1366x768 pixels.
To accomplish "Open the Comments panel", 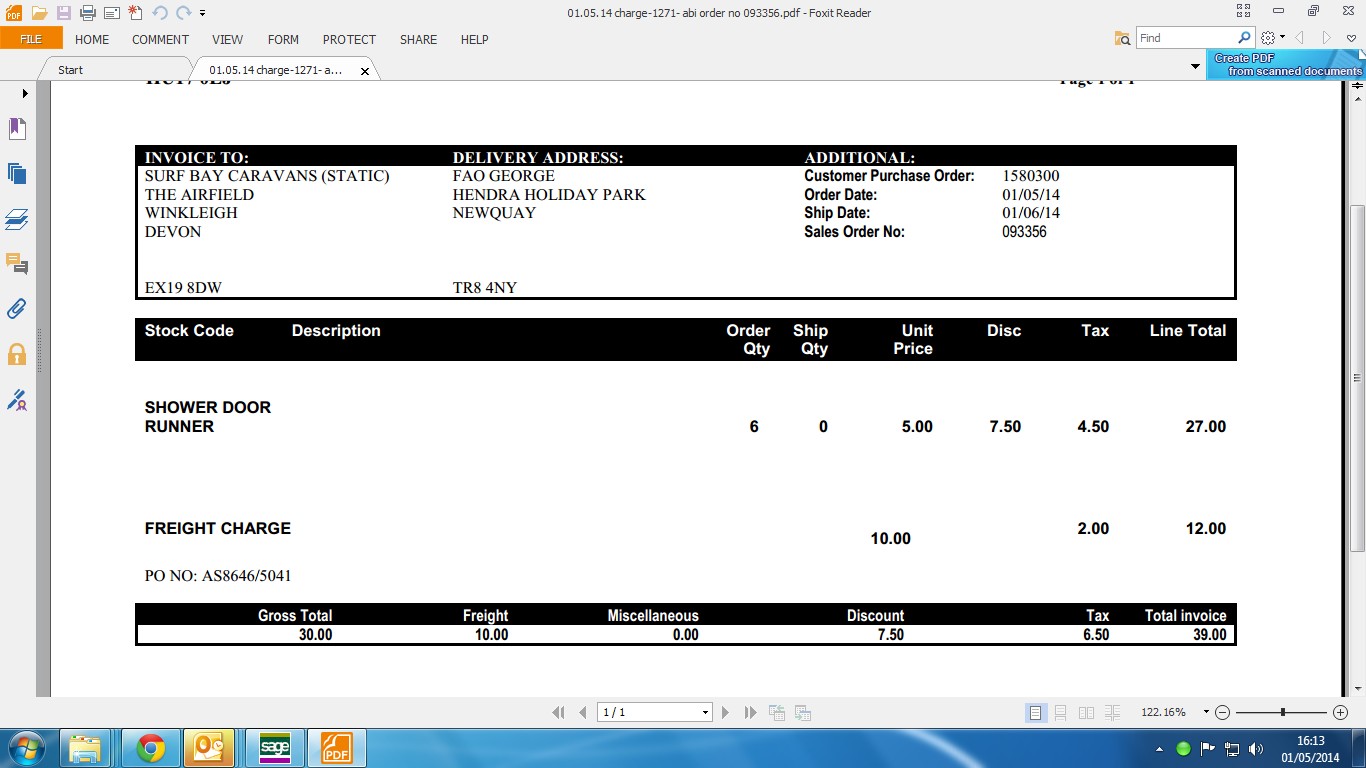I will (17, 264).
